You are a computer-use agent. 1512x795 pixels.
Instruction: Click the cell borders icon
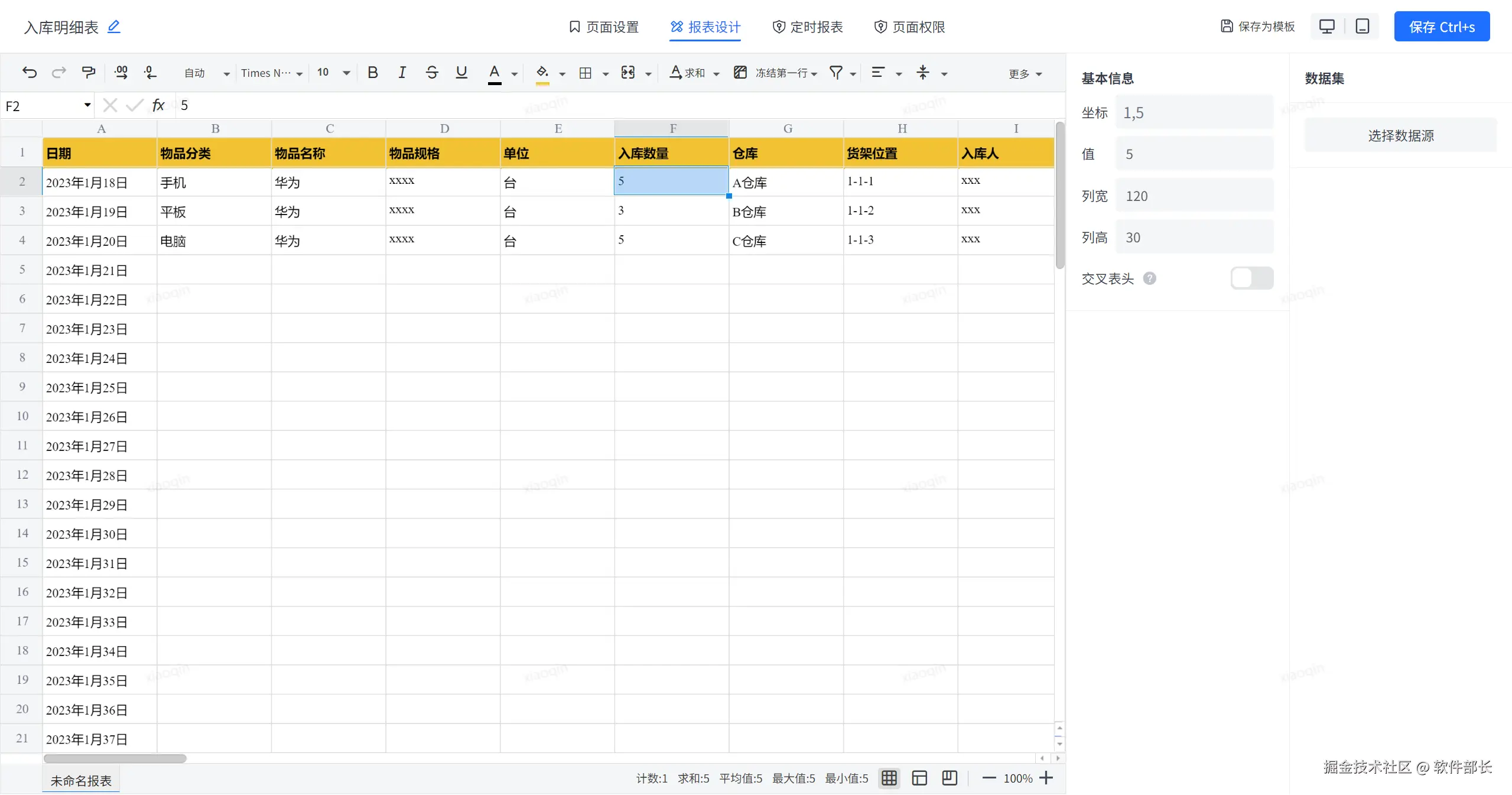pyautogui.click(x=585, y=73)
